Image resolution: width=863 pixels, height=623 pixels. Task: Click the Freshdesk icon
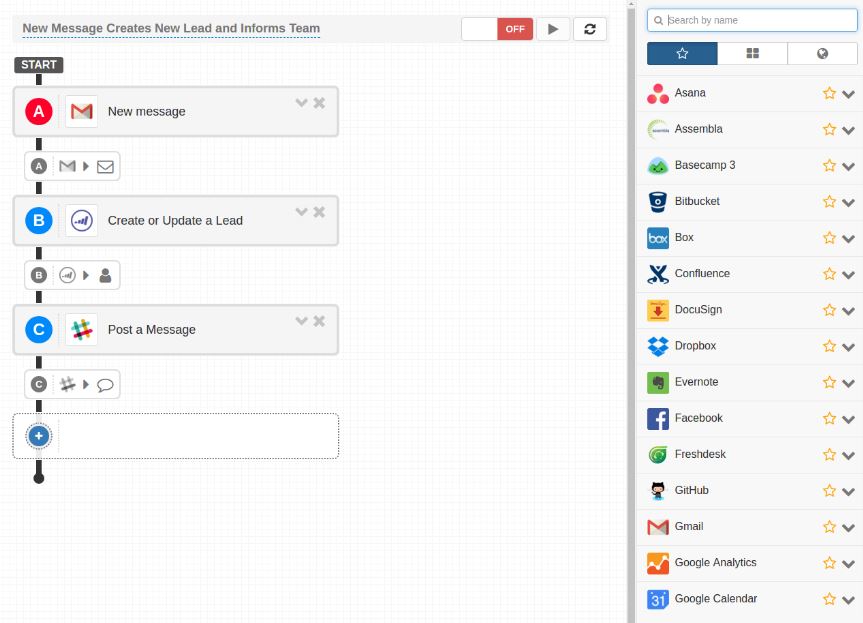coord(658,455)
